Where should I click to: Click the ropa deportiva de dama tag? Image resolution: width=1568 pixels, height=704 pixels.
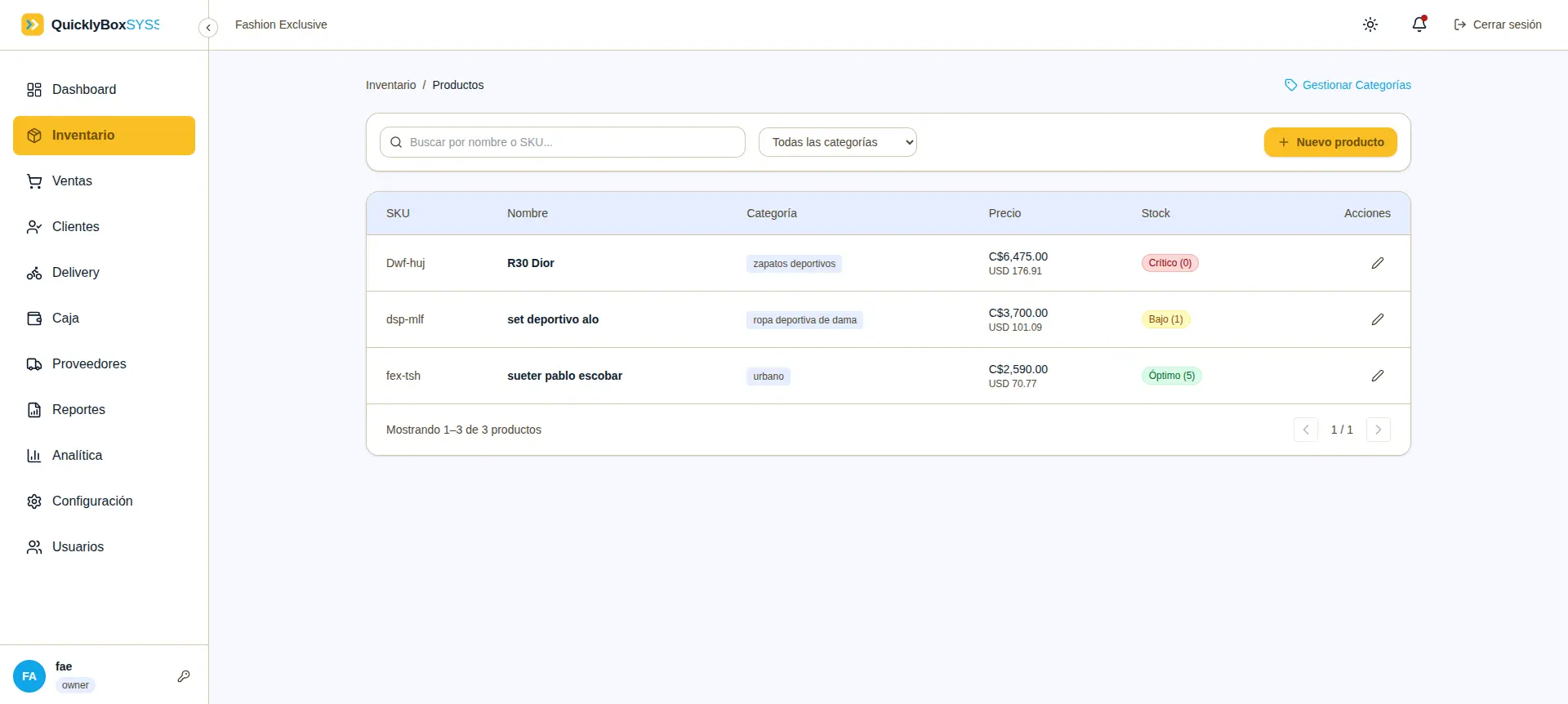tap(804, 320)
